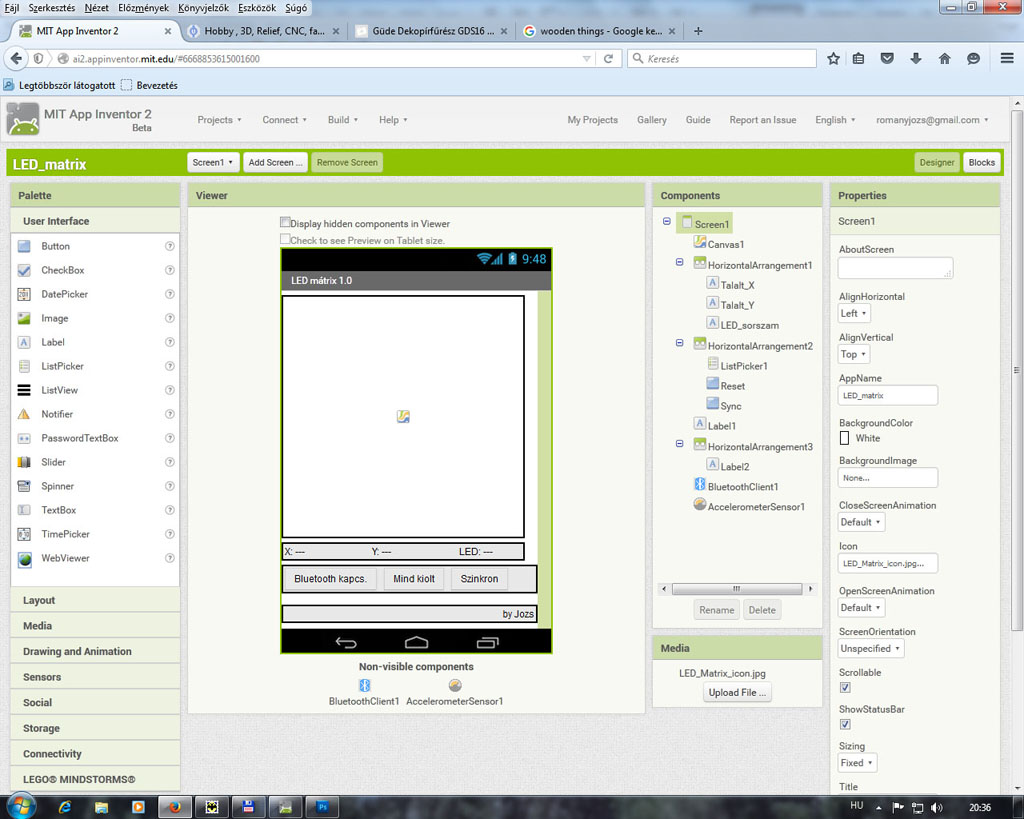
Task: Uncheck the ShowStatusBar checkbox
Action: pos(845,724)
